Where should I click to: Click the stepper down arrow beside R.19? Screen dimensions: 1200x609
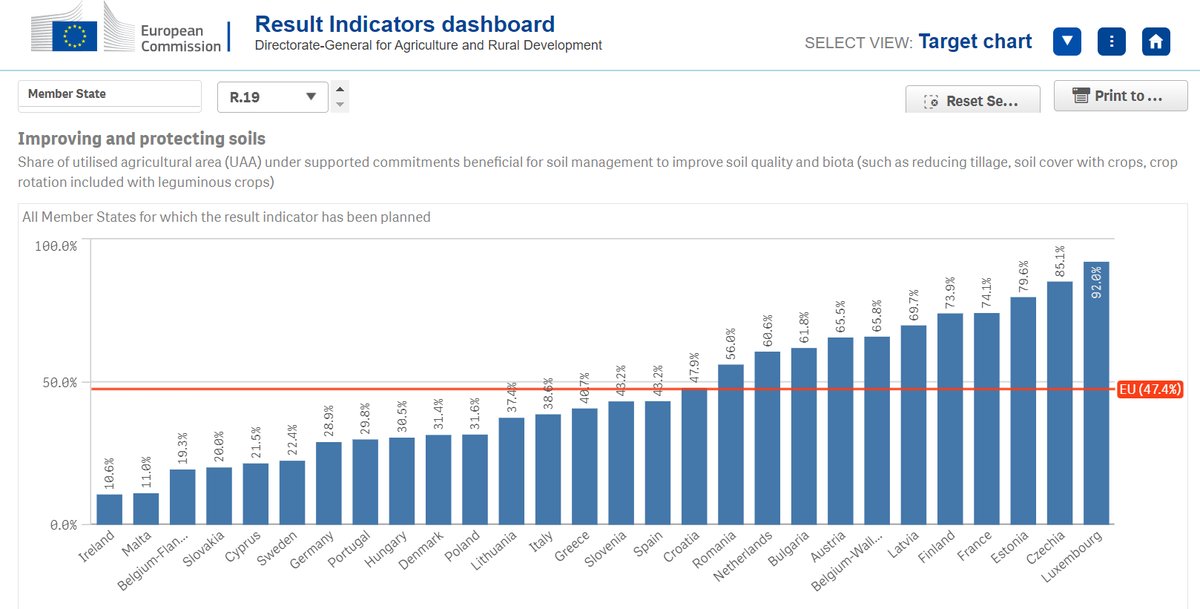[x=340, y=102]
